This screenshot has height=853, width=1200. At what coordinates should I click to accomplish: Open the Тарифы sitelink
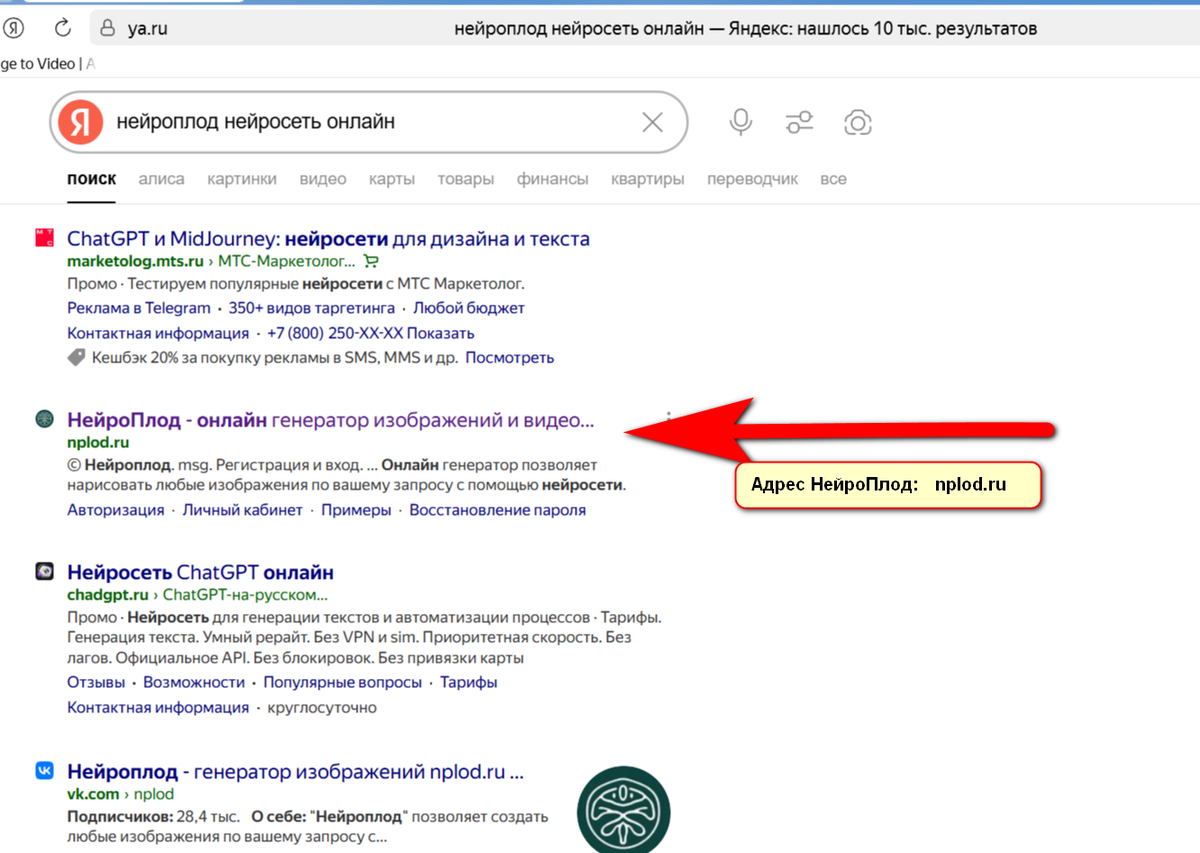(x=469, y=682)
